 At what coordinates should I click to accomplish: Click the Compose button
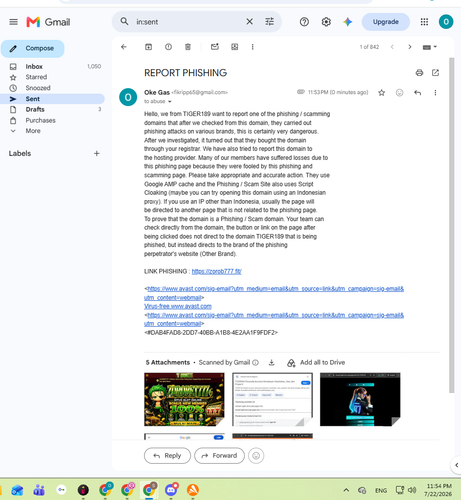coord(33,49)
